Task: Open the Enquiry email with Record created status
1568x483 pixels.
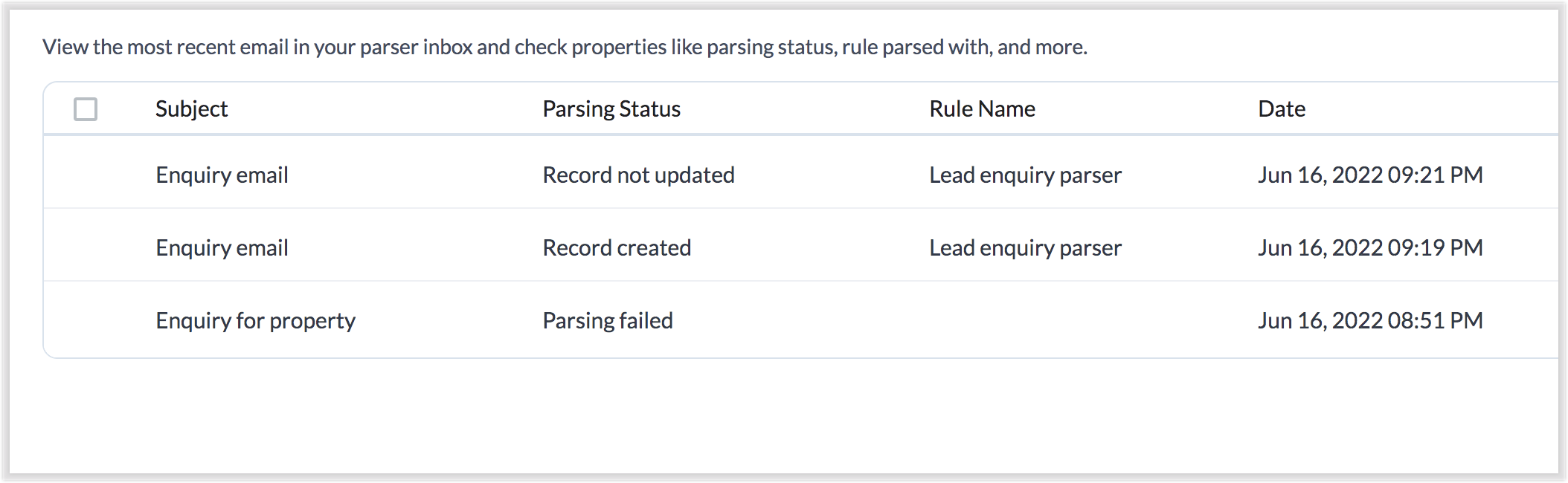Action: pyautogui.click(x=222, y=248)
